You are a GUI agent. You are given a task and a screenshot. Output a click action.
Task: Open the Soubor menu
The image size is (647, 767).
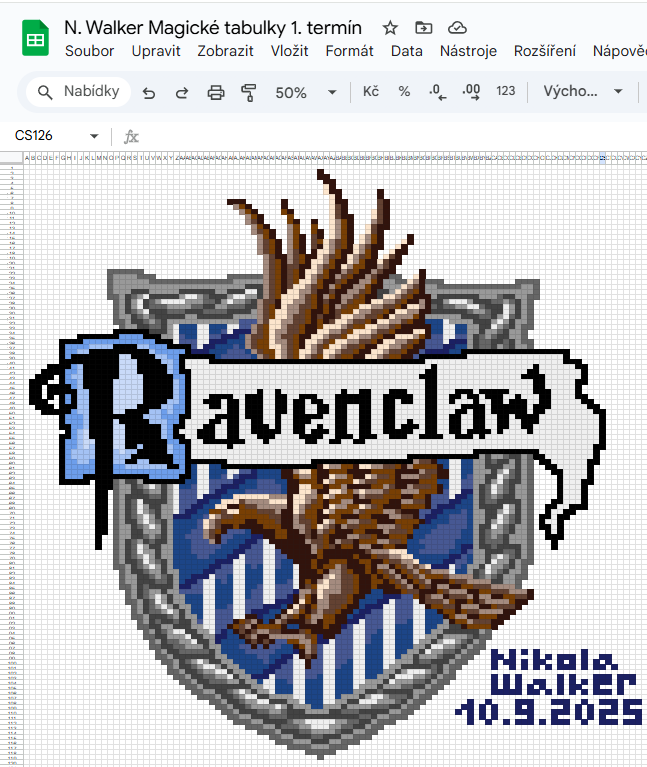(x=89, y=51)
